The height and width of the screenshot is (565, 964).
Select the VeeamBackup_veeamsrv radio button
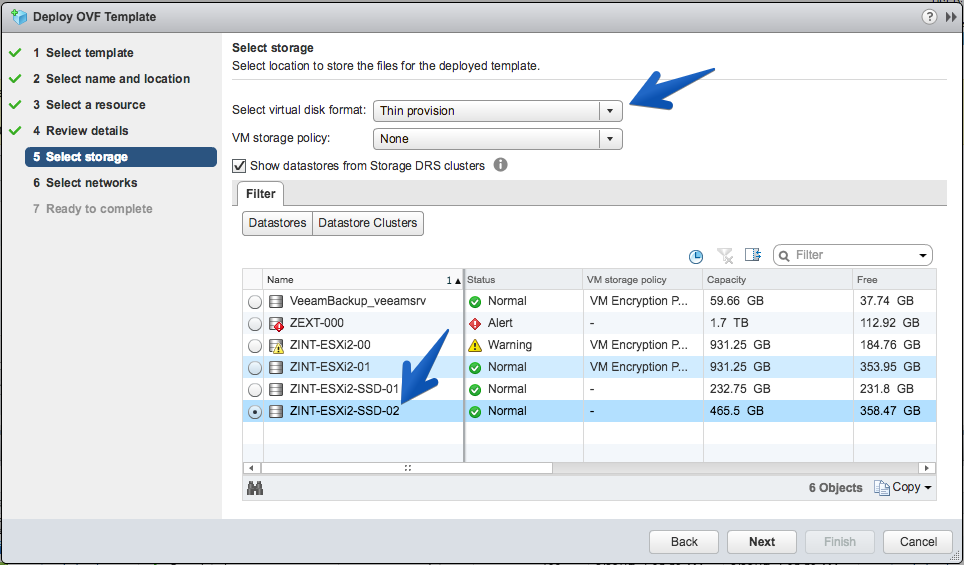pyautogui.click(x=255, y=302)
